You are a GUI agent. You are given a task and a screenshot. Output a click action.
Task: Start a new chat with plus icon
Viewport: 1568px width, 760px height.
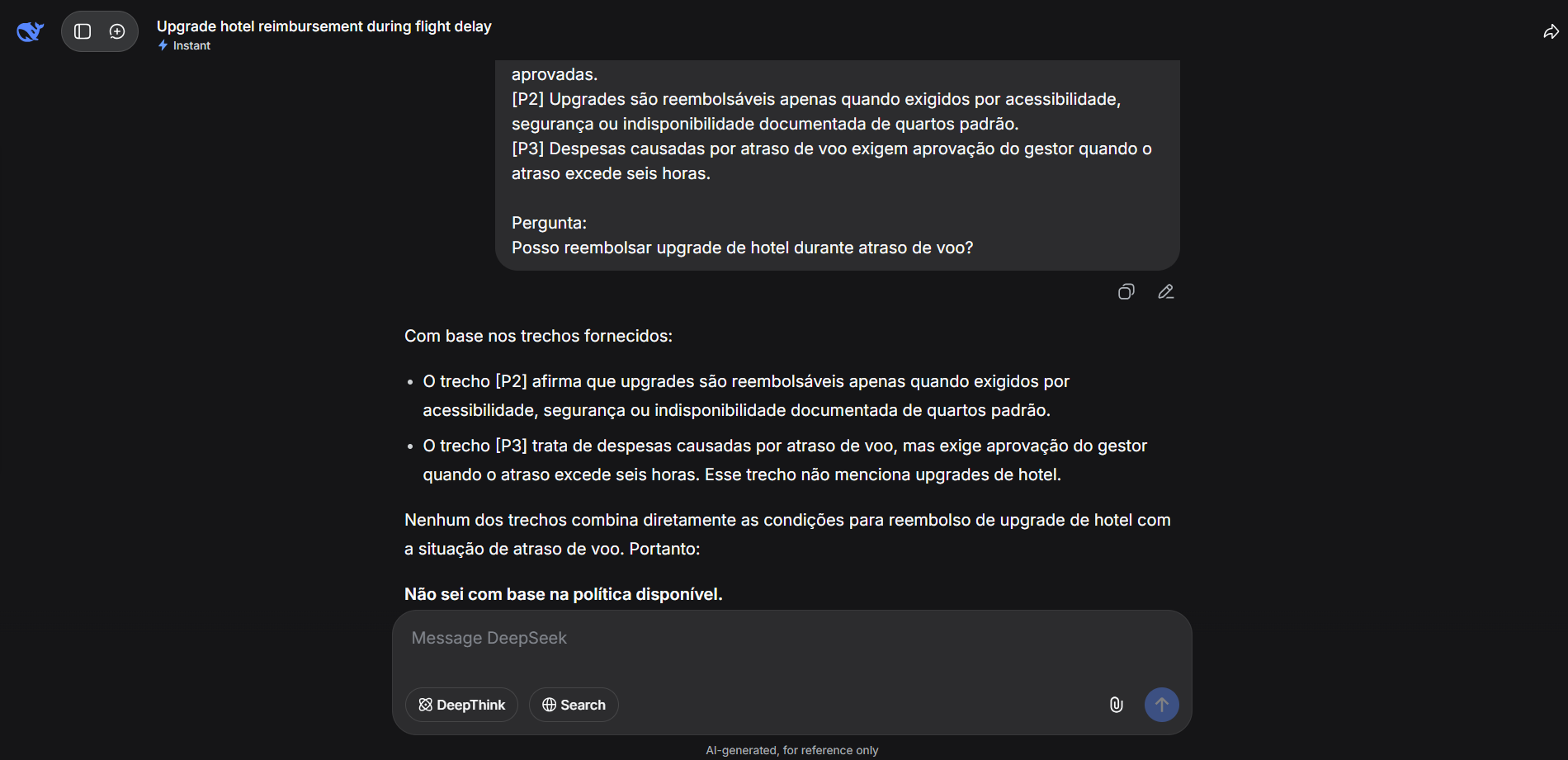[x=117, y=31]
